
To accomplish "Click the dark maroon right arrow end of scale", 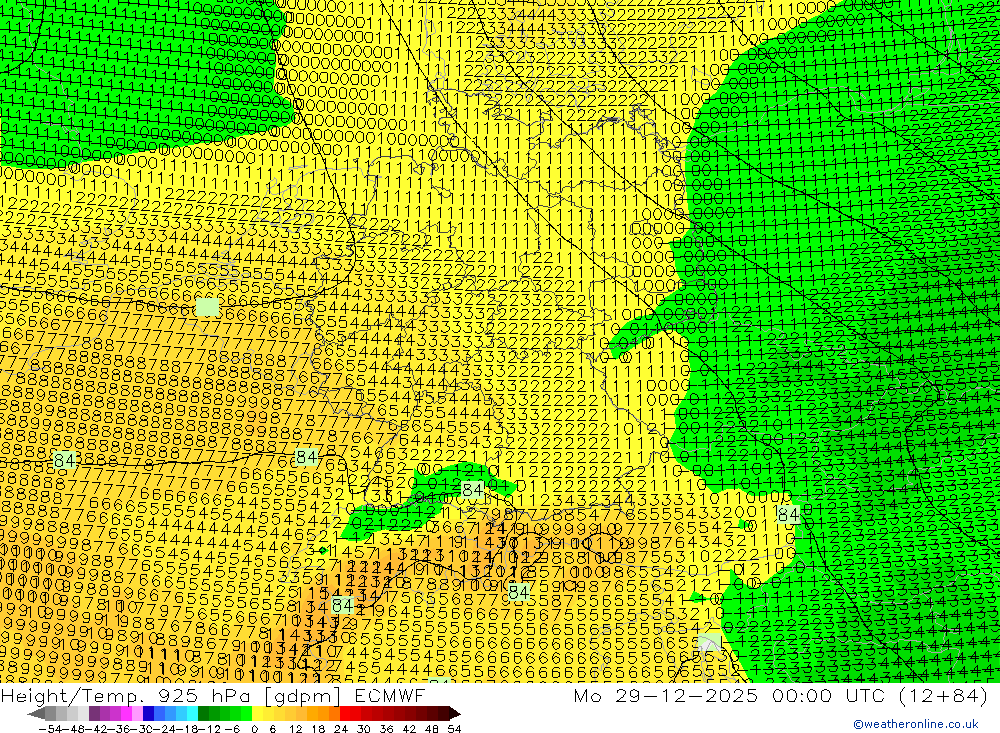I will pos(454,714).
